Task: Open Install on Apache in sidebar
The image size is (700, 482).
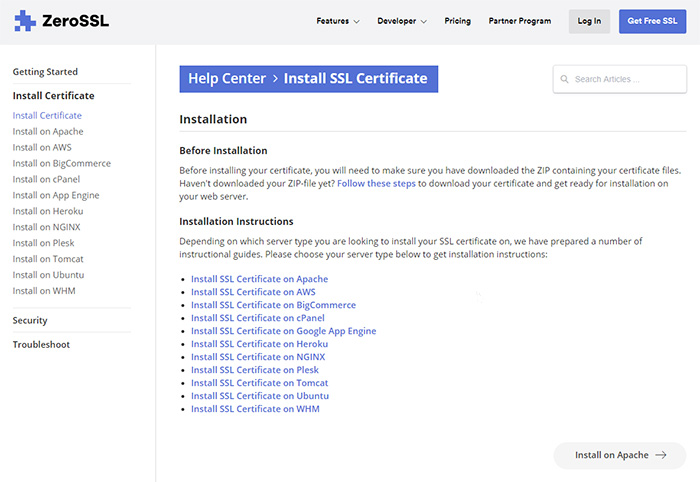Action: click(x=48, y=132)
